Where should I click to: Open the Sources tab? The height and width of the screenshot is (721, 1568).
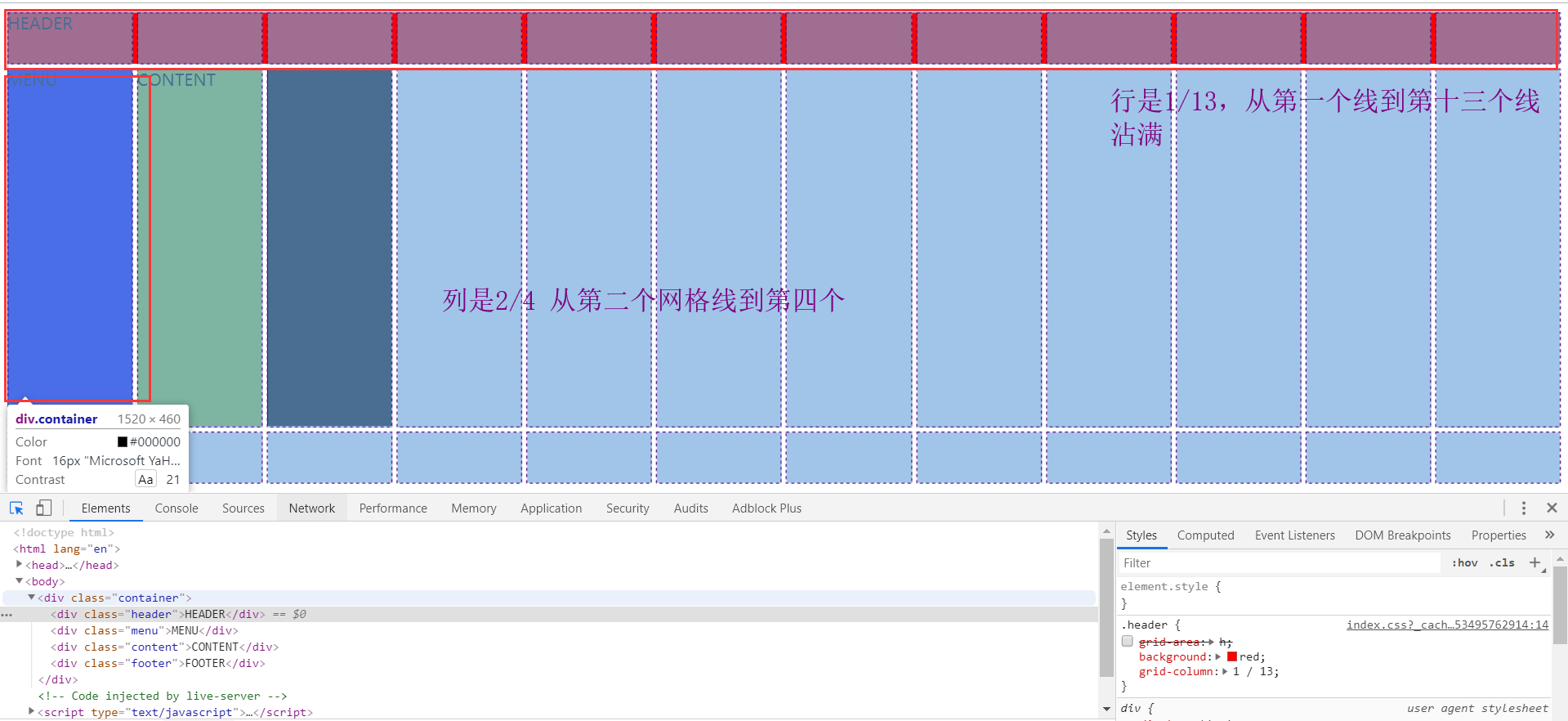tap(243, 508)
